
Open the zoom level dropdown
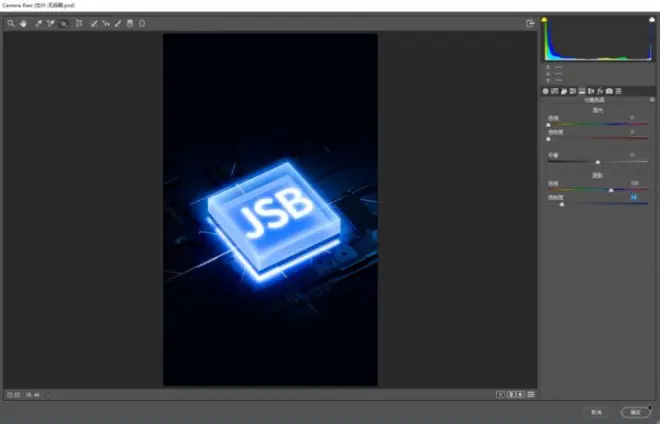click(48, 395)
